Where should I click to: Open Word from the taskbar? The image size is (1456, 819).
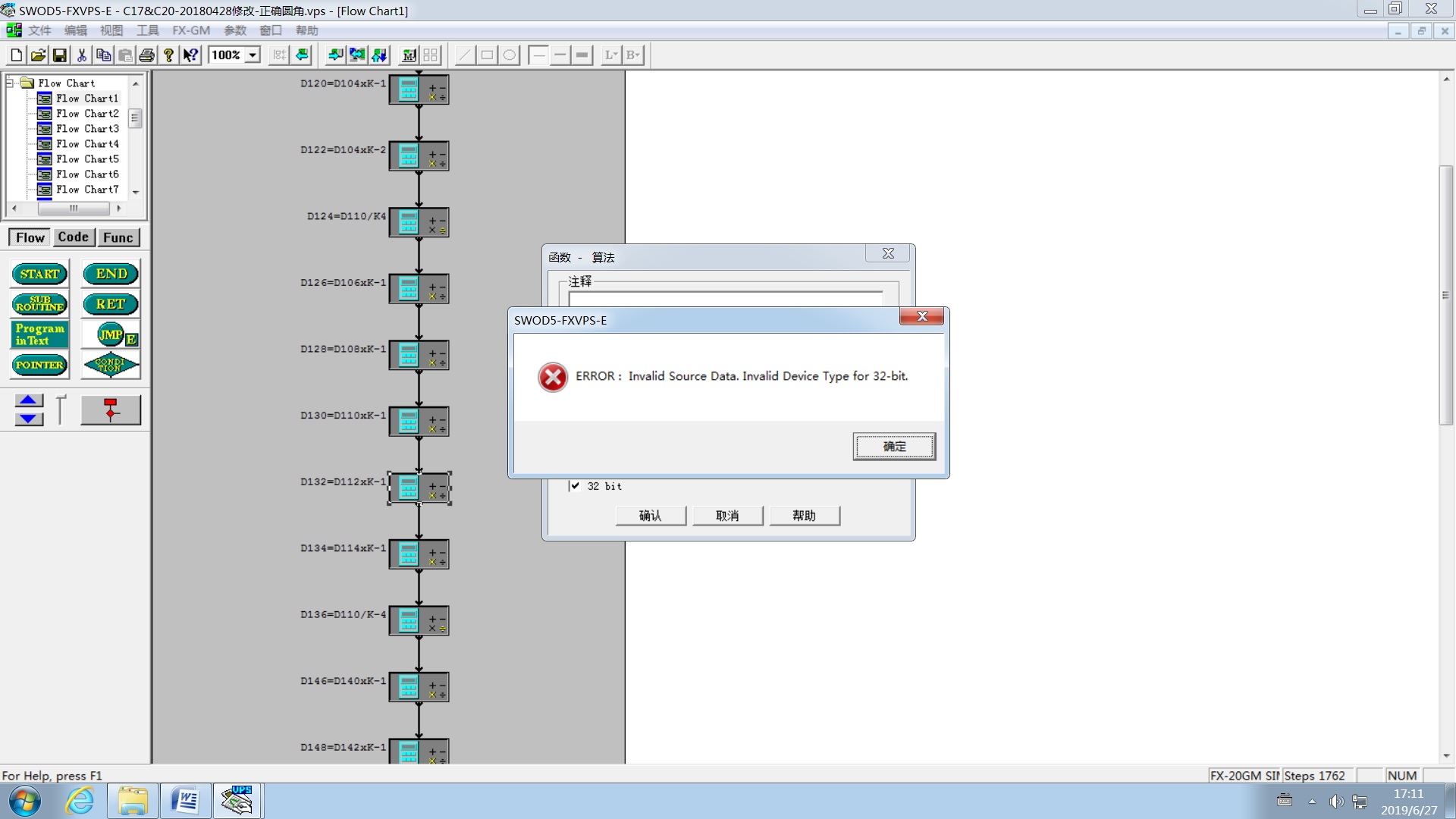(185, 801)
